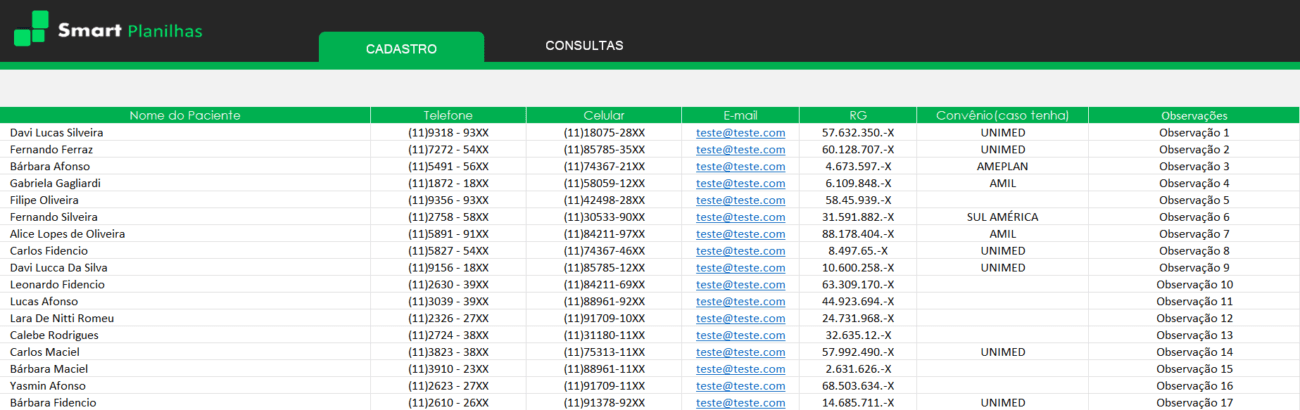
Task: Select the RG cell 14.685.711.-X
Action: pyautogui.click(x=857, y=403)
